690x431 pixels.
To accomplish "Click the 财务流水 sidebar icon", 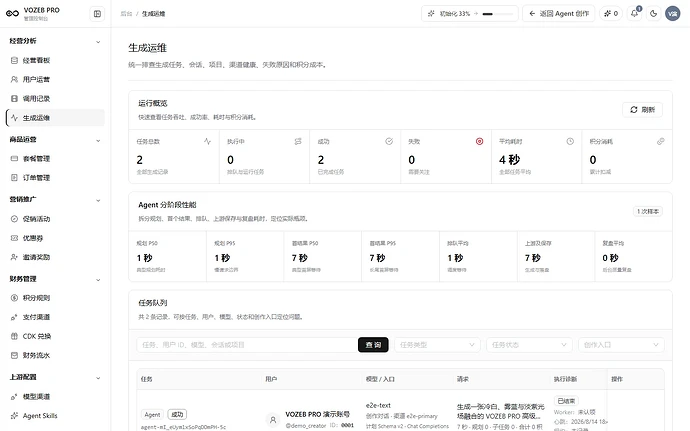I will [x=14, y=355].
